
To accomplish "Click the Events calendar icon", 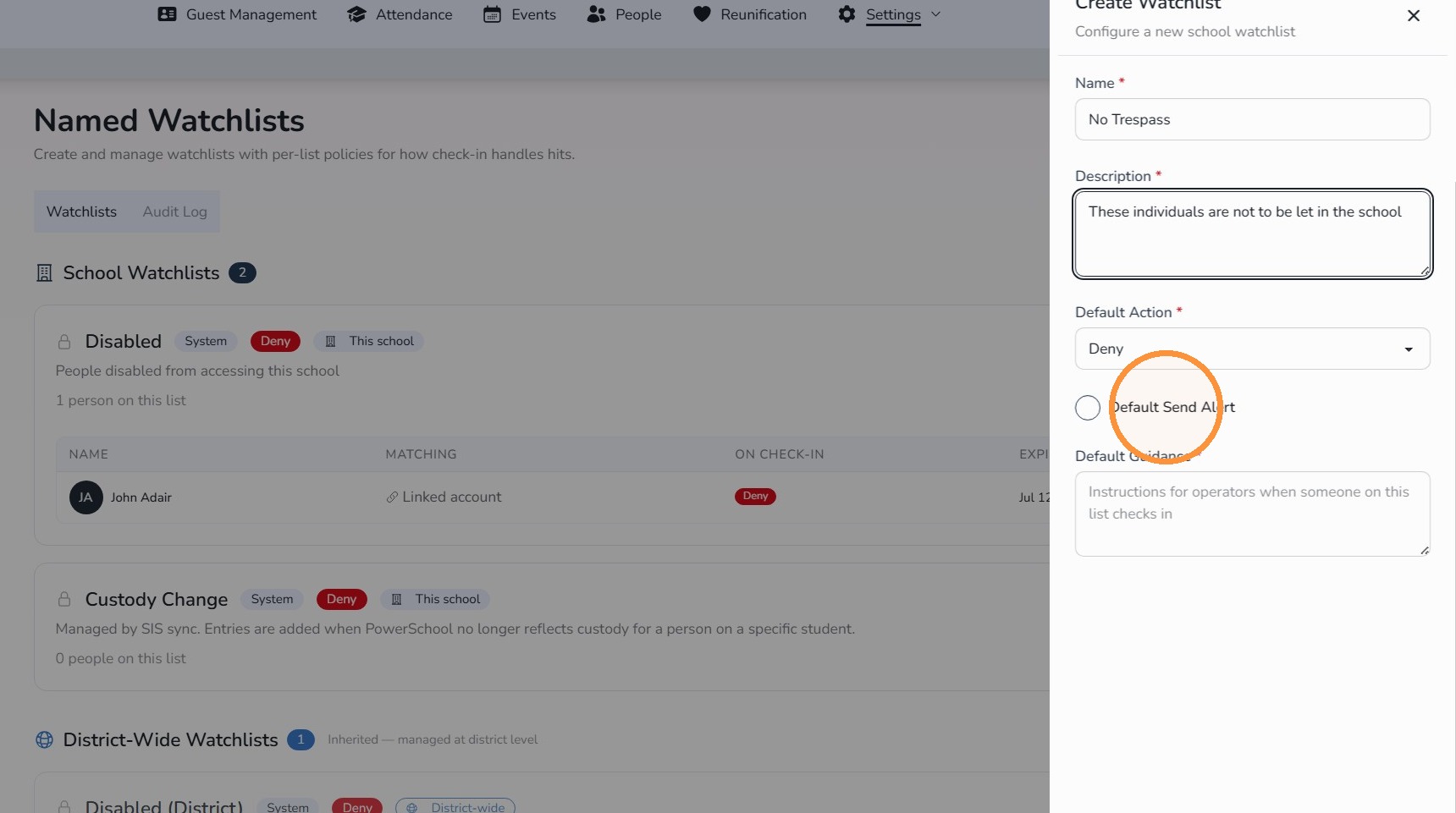I will click(x=492, y=14).
